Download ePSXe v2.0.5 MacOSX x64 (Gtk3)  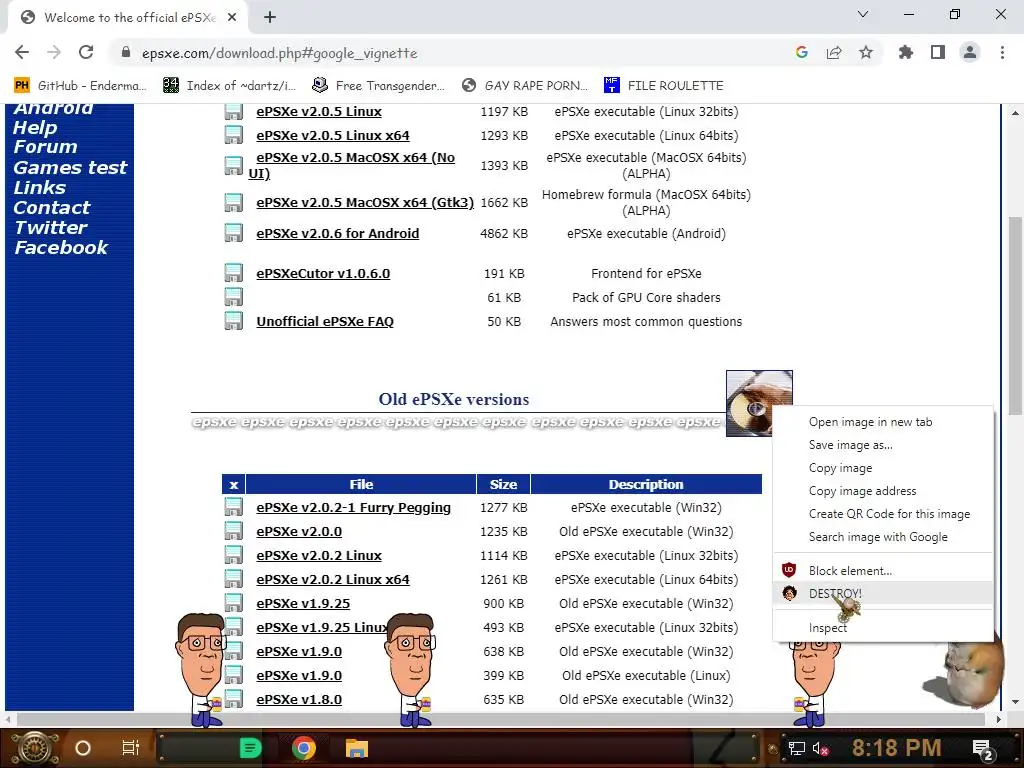(x=365, y=202)
